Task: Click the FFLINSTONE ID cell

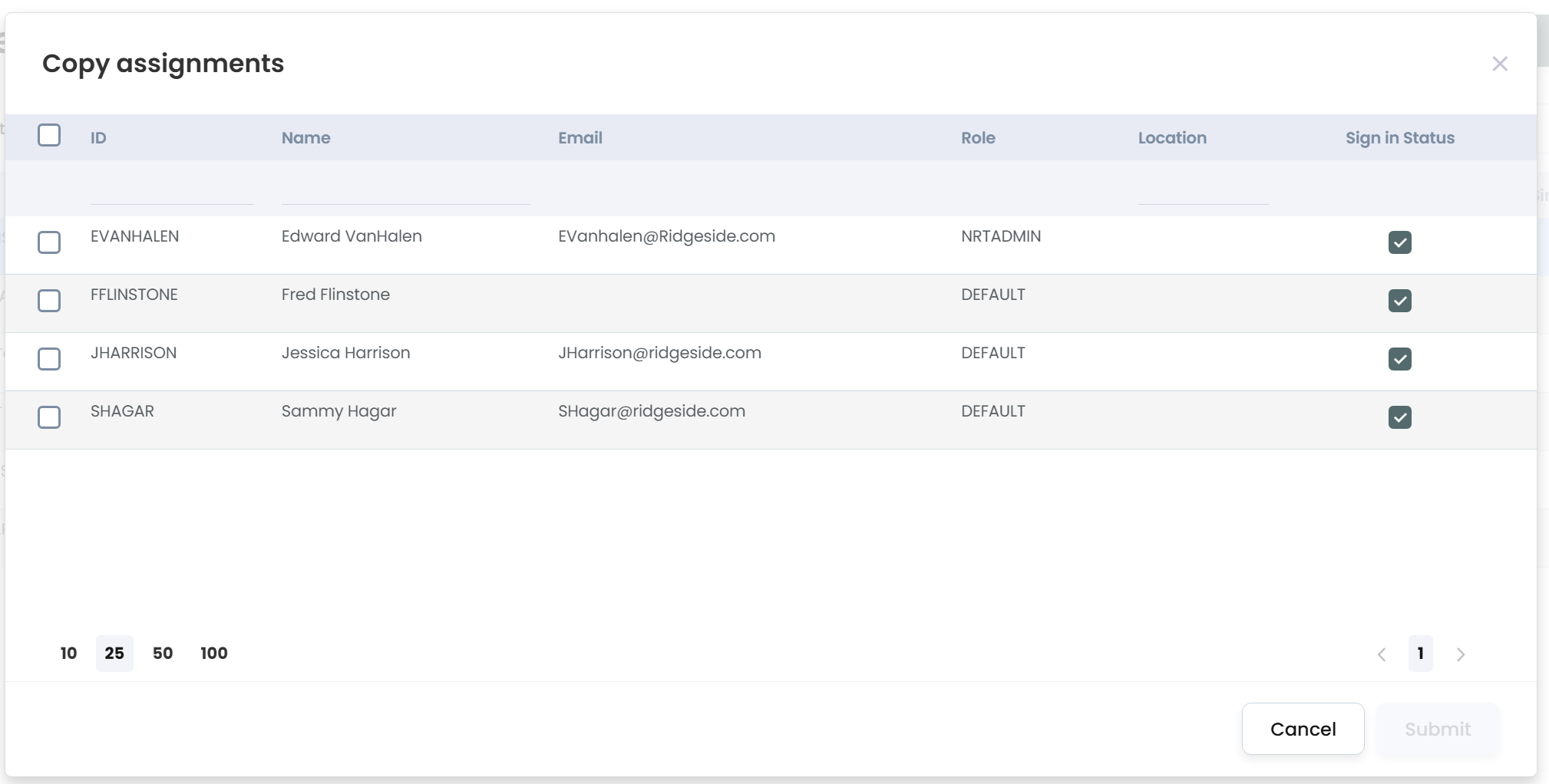Action: click(134, 295)
